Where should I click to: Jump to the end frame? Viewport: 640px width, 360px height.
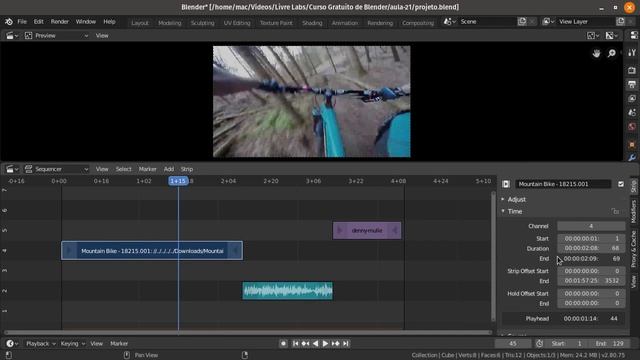pos(346,344)
